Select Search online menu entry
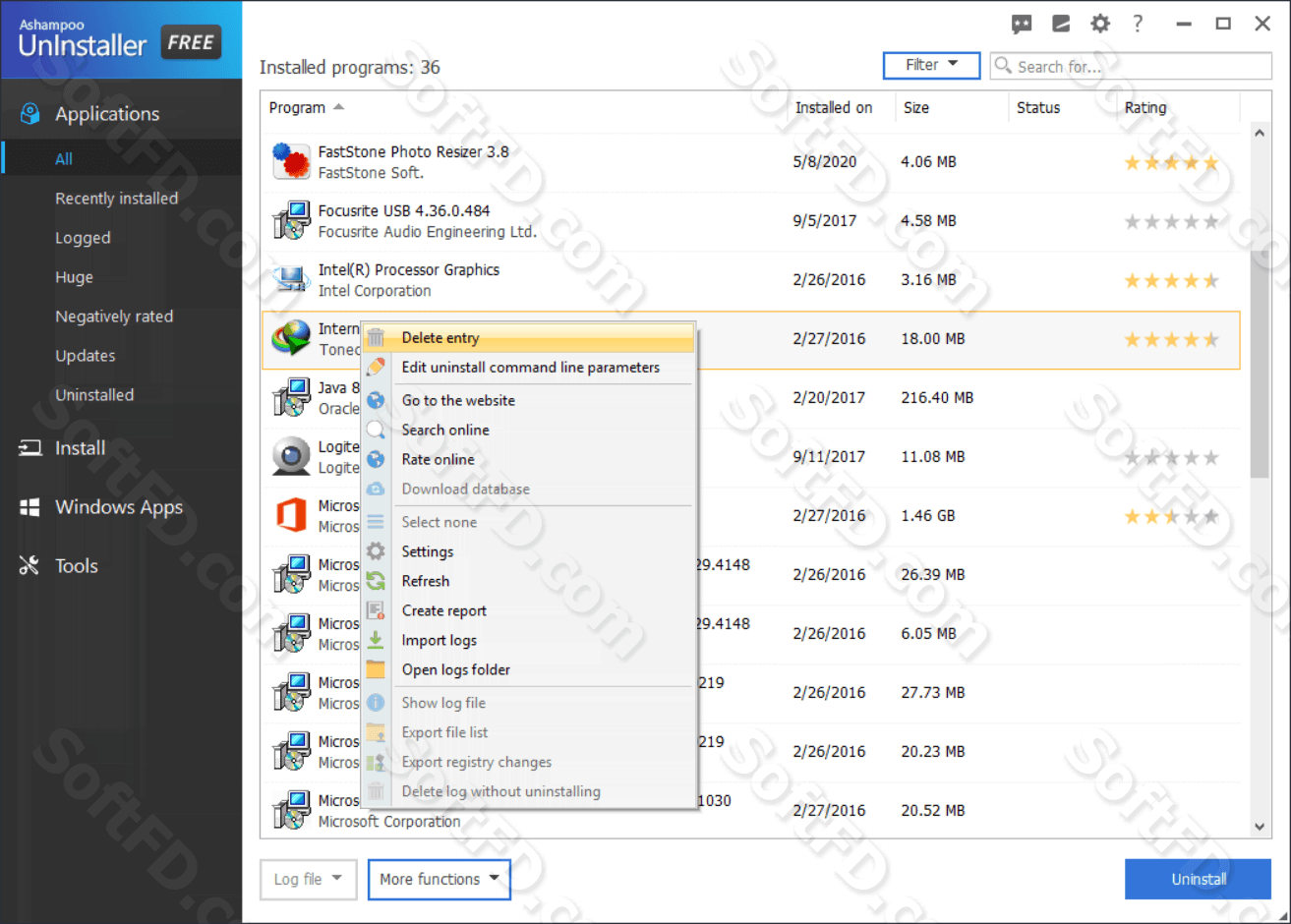This screenshot has height=924, width=1291. point(529,430)
